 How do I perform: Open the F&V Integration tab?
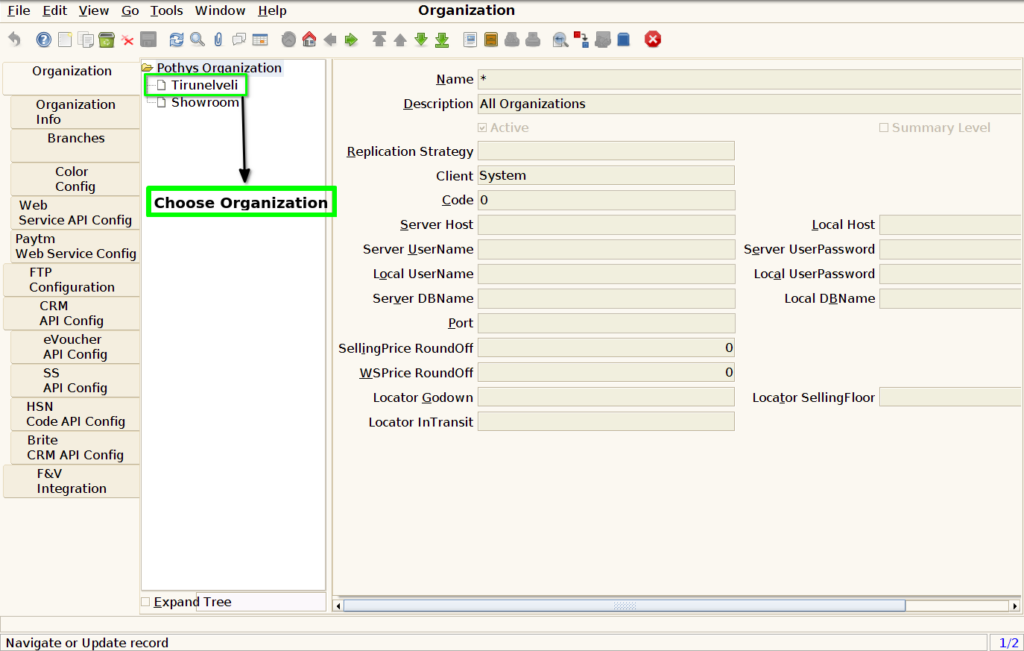point(72,481)
